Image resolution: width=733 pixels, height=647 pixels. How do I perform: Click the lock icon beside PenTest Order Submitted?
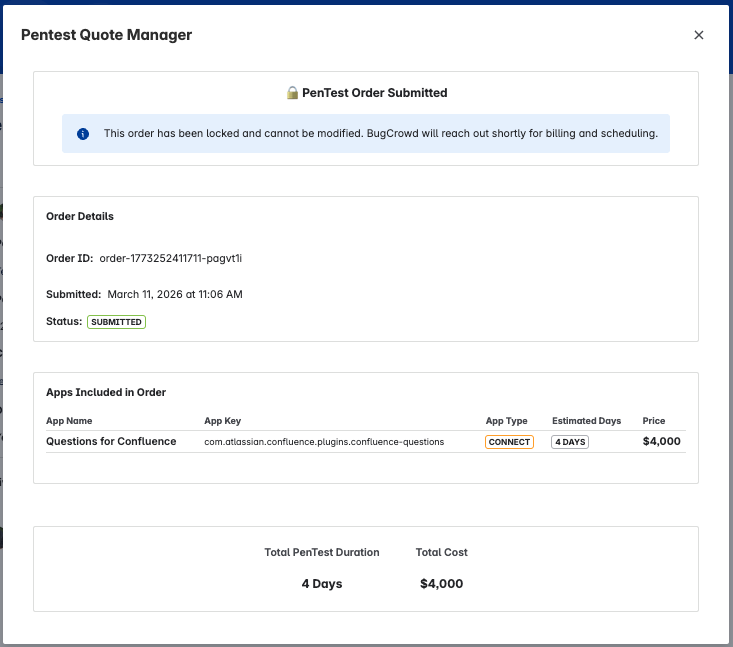tap(292, 93)
